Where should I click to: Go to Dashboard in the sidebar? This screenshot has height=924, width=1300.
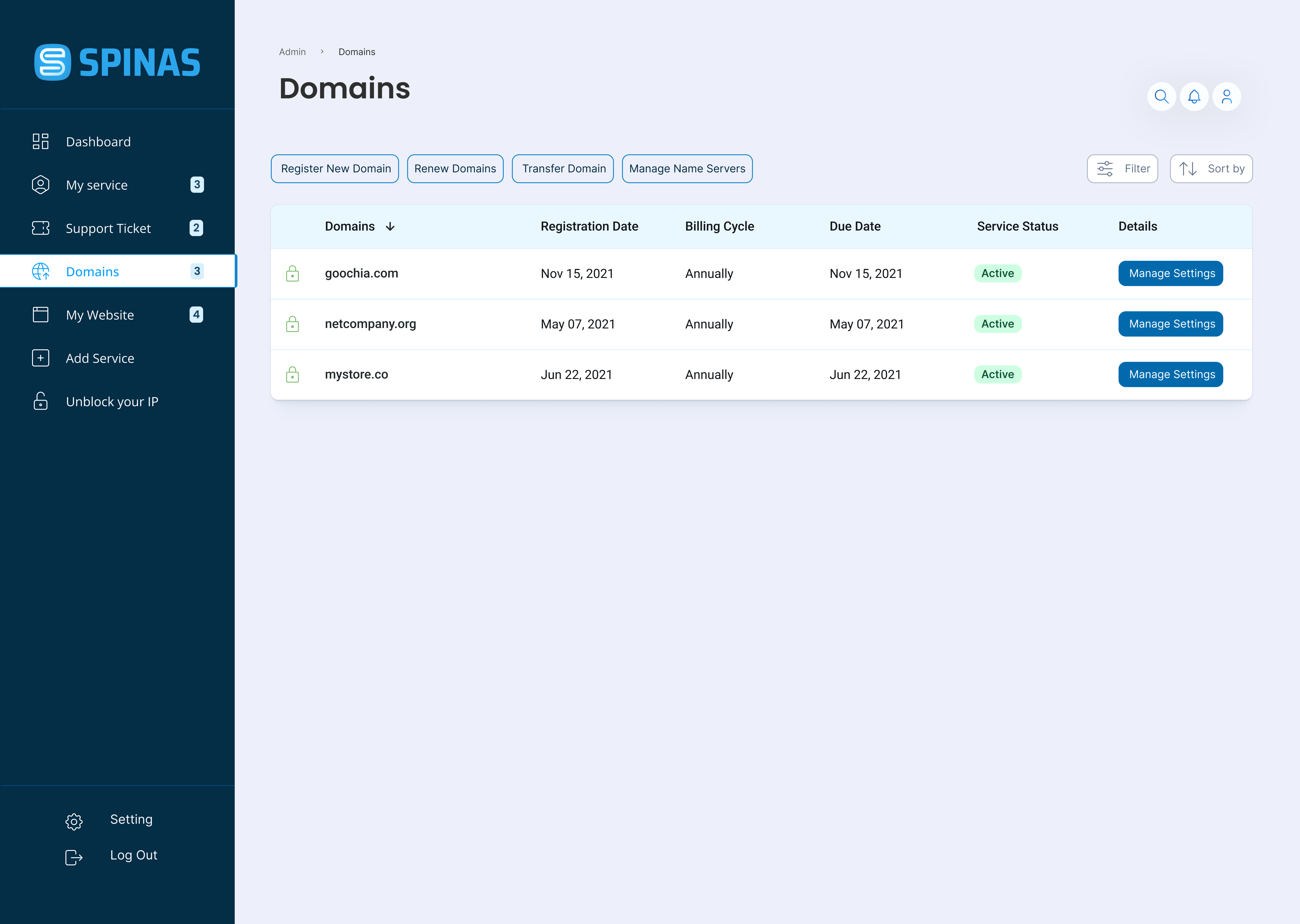[x=98, y=142]
